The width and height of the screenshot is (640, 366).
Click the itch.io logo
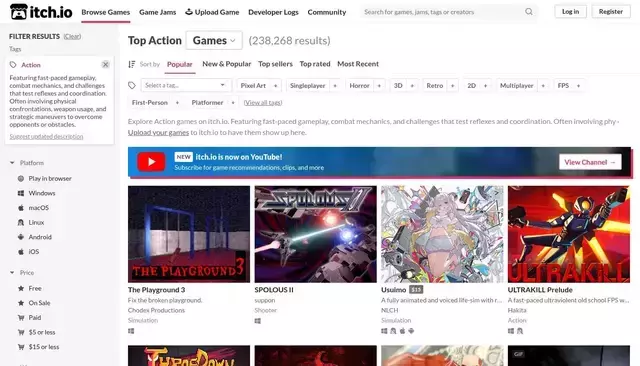pyautogui.click(x=41, y=12)
